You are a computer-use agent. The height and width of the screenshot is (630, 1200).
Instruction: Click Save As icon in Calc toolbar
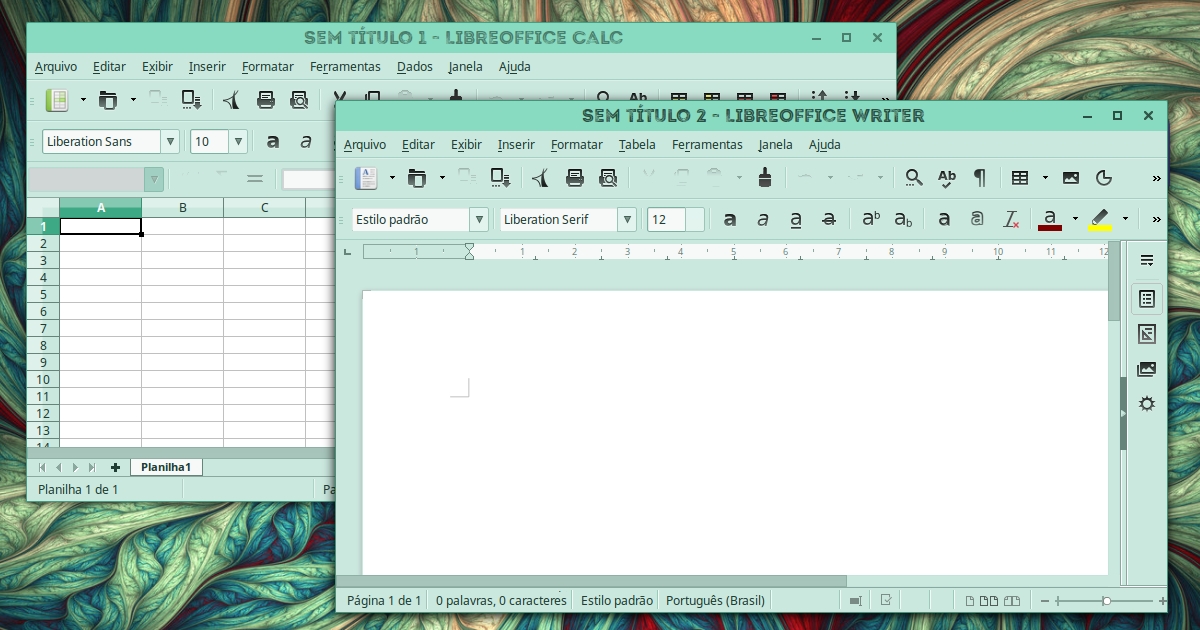pyautogui.click(x=192, y=100)
